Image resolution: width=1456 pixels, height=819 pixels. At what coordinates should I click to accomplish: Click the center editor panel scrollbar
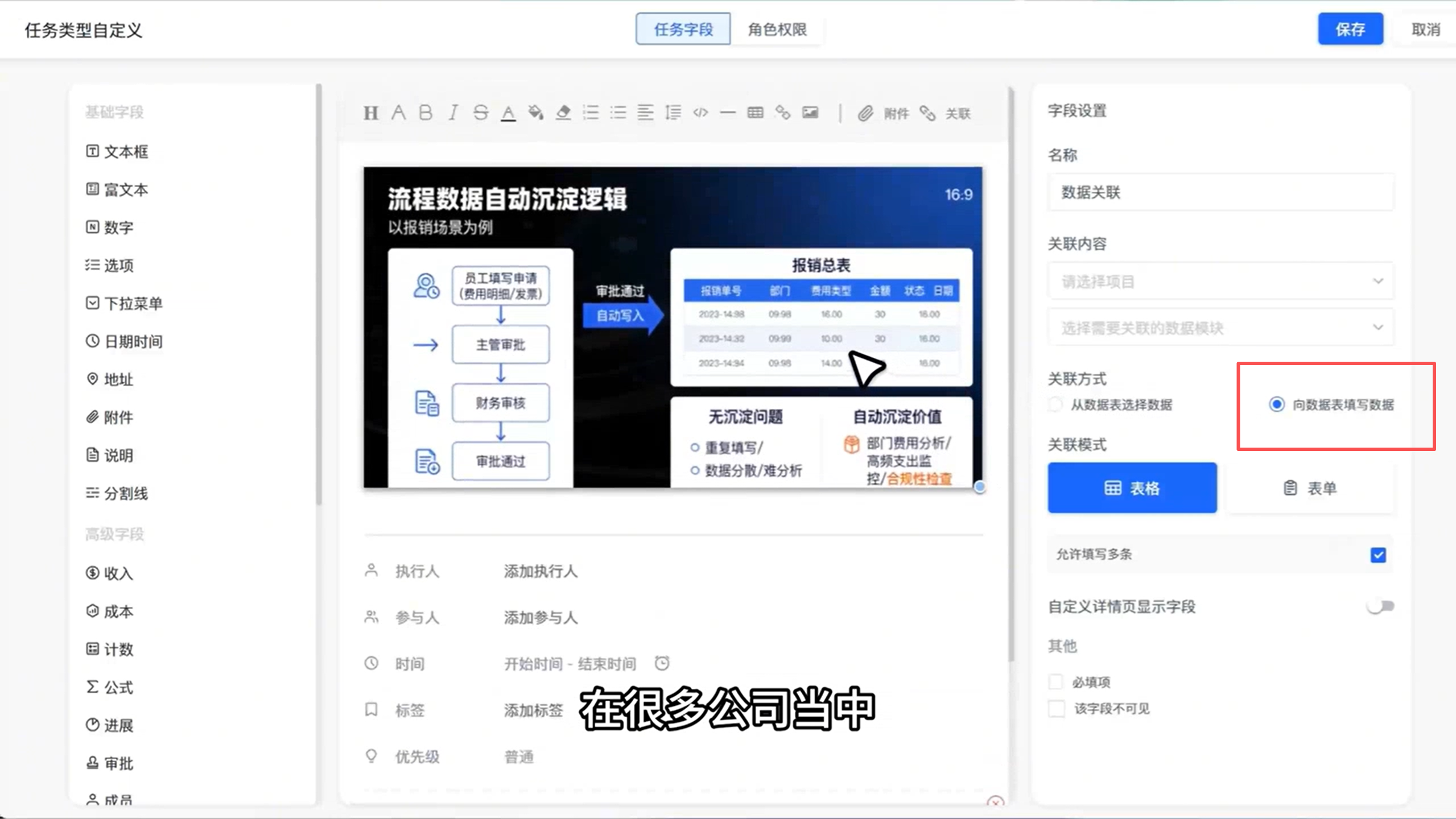pyautogui.click(x=1011, y=374)
